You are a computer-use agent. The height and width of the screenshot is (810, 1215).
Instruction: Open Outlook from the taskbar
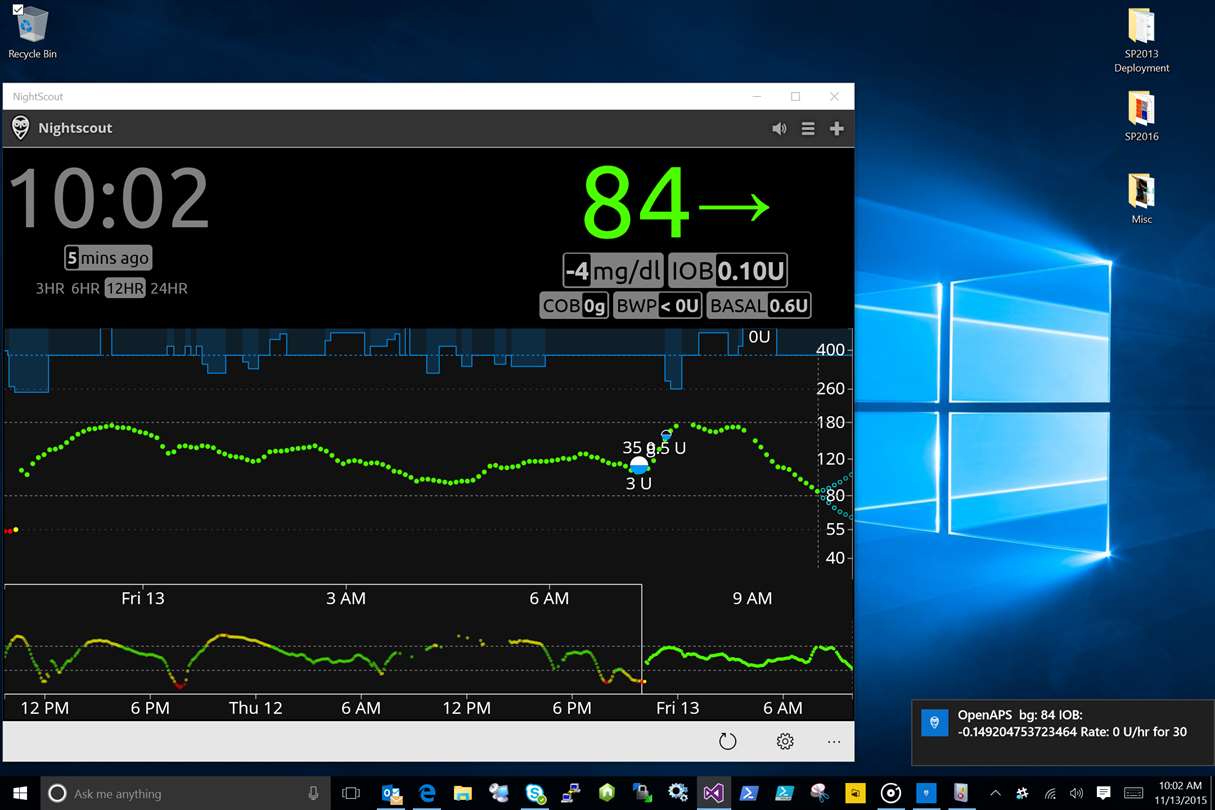(392, 793)
